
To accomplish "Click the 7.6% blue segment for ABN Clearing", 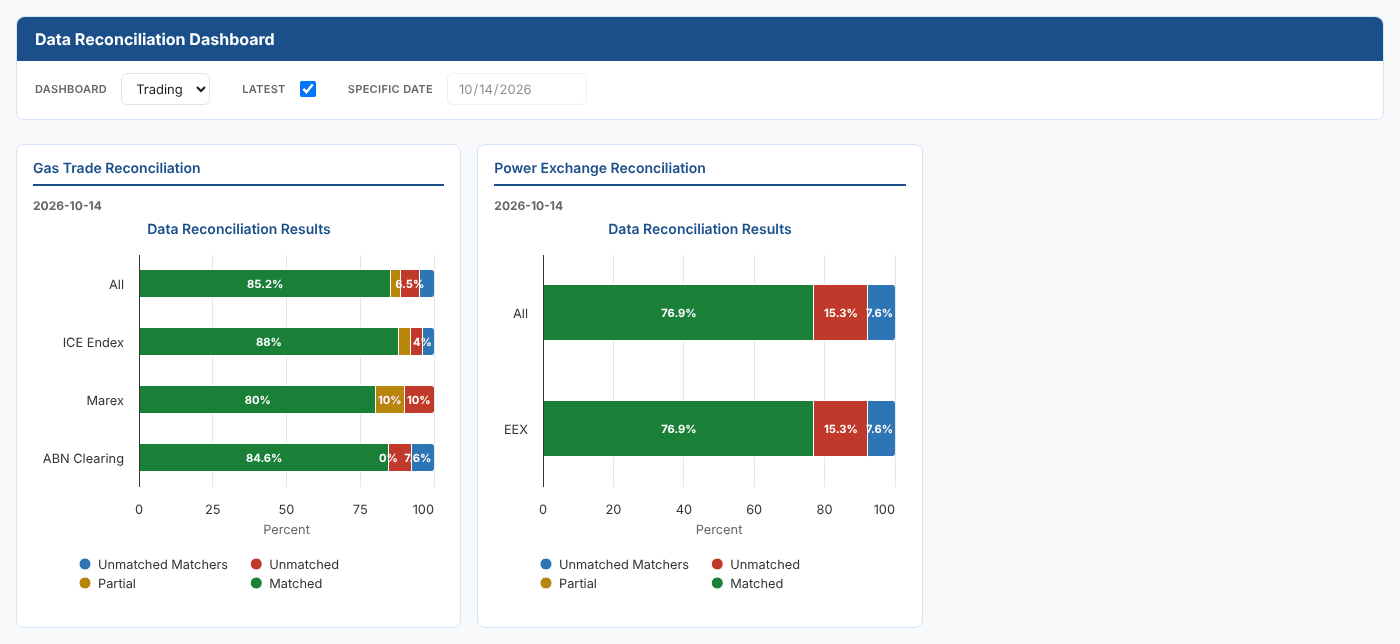I will click(x=423, y=458).
